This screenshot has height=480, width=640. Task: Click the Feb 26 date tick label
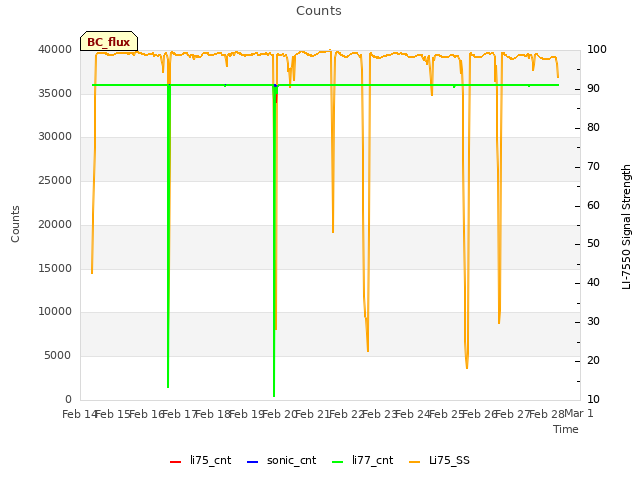point(480,414)
